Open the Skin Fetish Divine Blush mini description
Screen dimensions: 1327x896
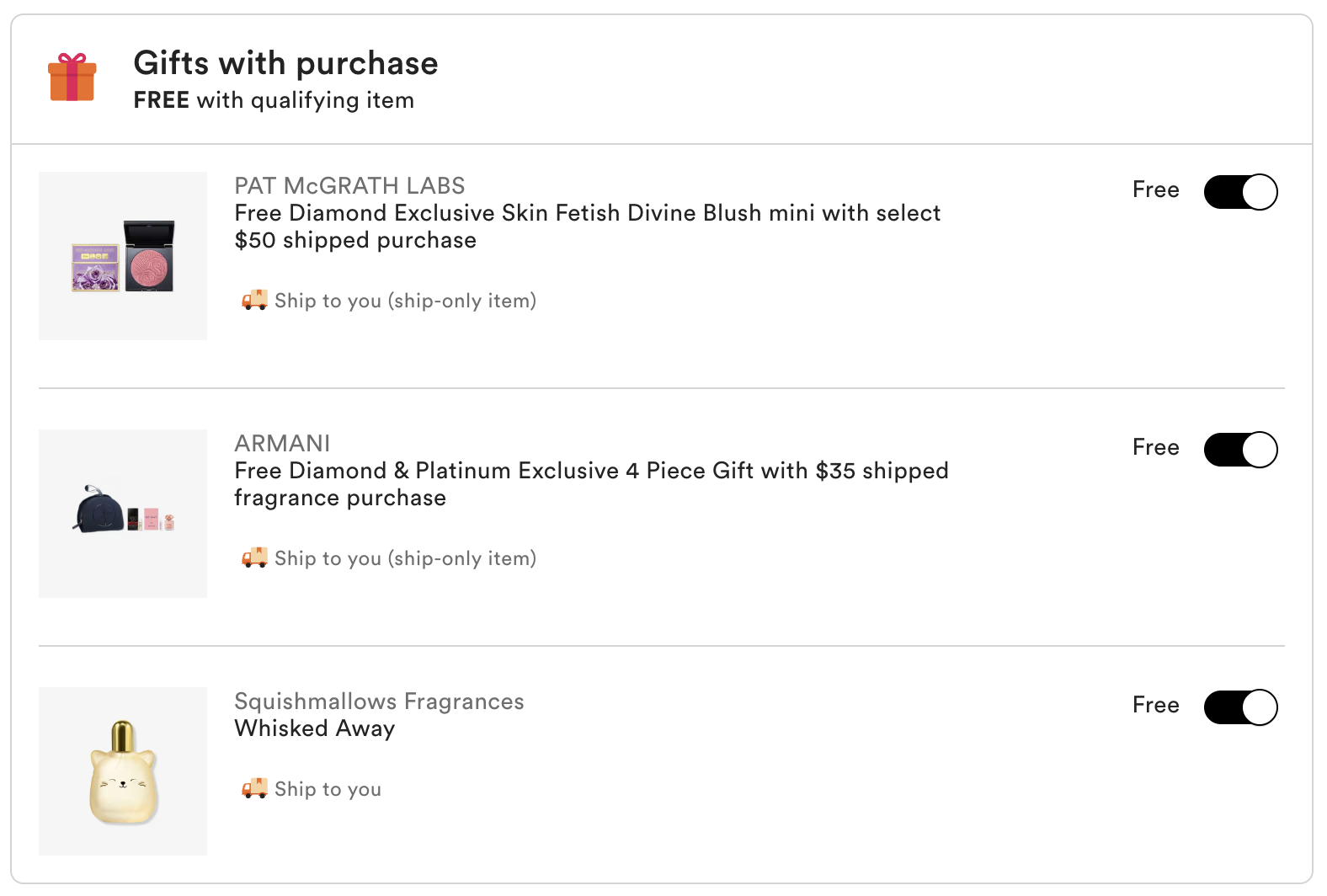coord(587,227)
